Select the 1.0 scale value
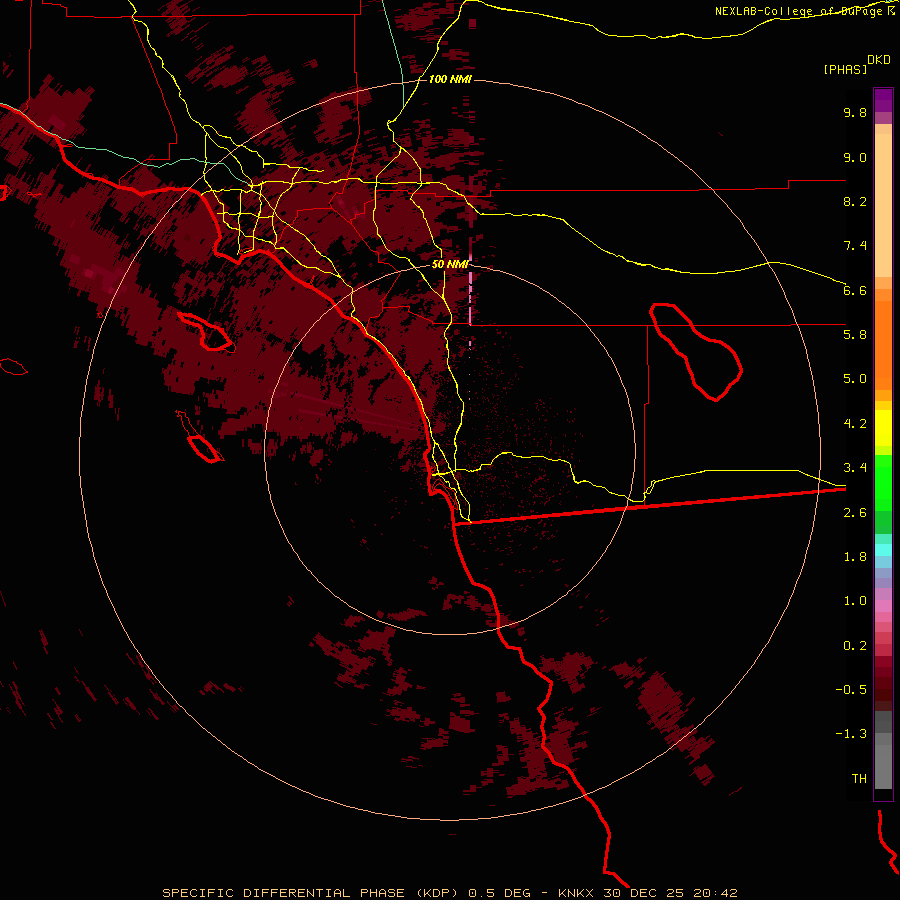900x900 pixels. (x=855, y=601)
